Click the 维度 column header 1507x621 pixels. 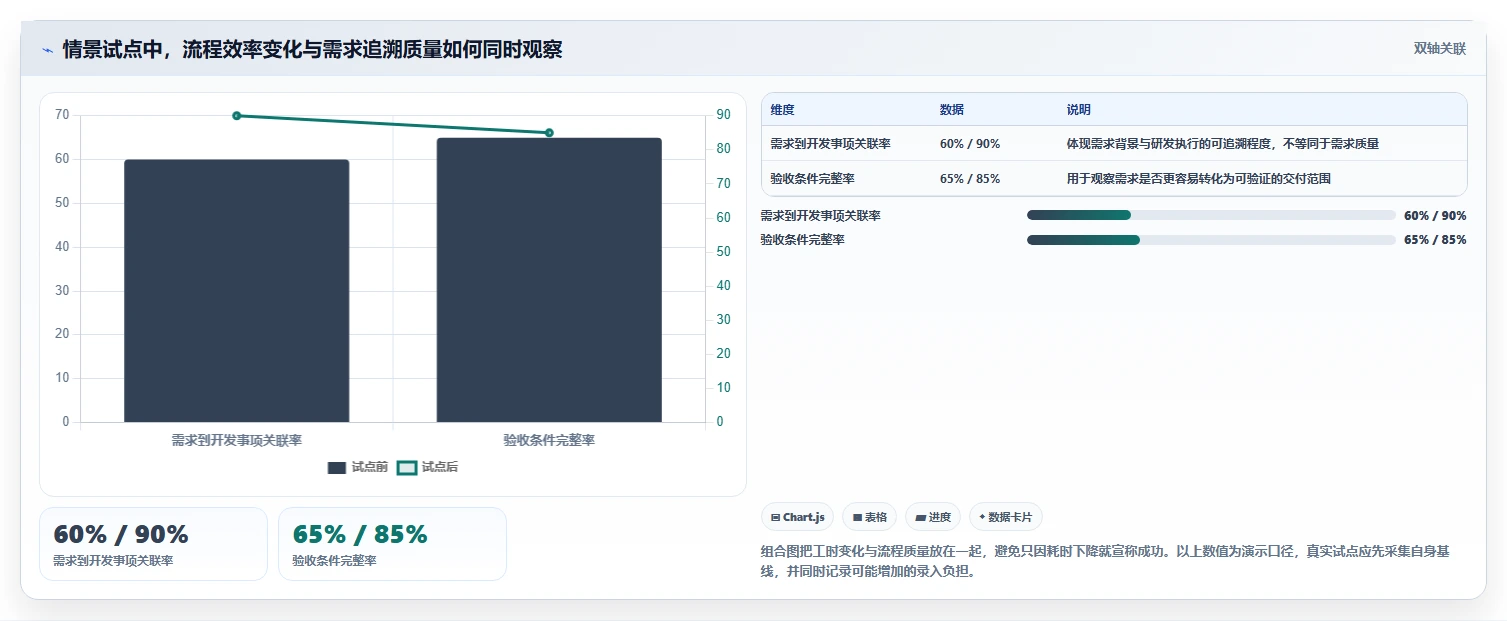pos(782,110)
